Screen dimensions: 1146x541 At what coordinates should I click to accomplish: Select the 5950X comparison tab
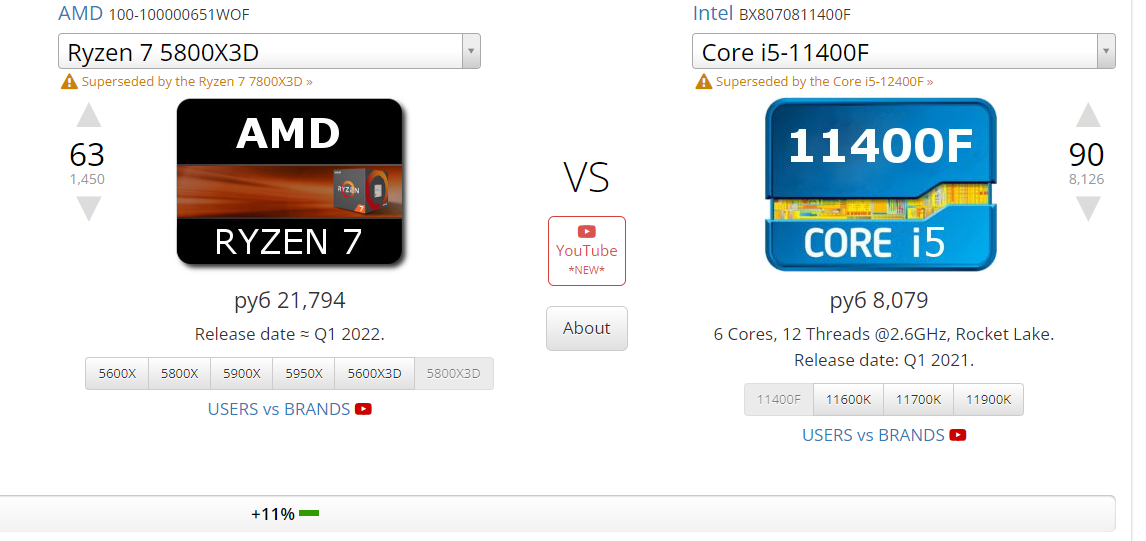304,374
